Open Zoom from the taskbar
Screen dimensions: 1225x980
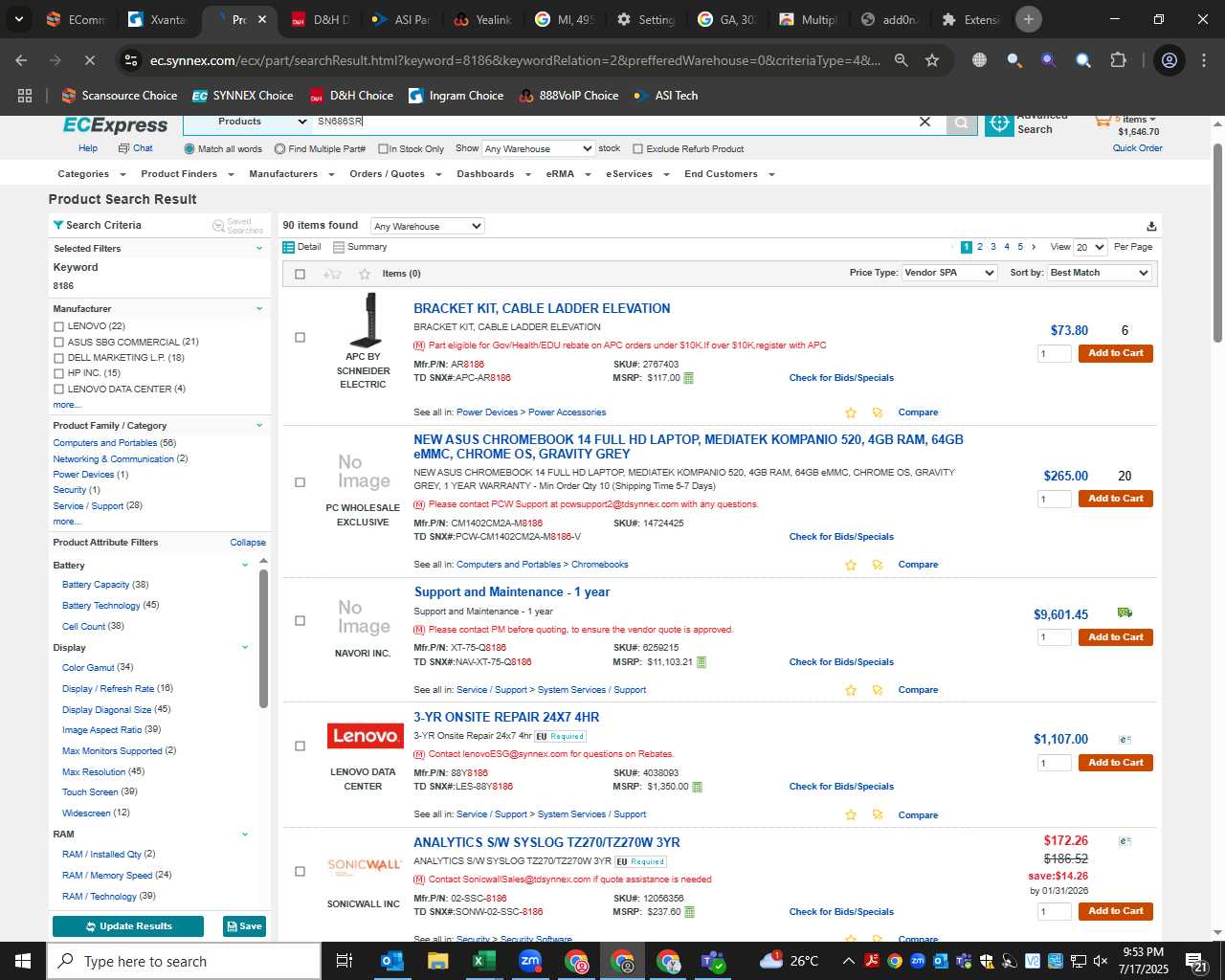530,961
